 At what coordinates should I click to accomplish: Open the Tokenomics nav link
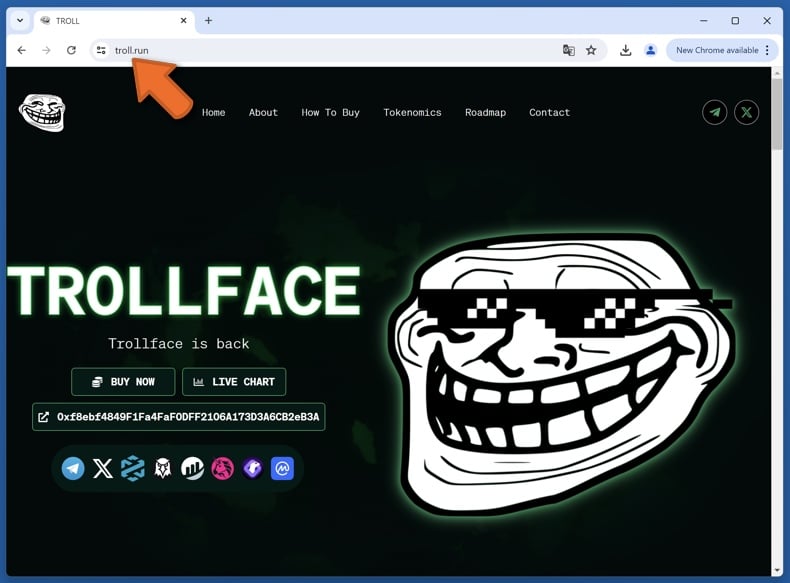[412, 112]
